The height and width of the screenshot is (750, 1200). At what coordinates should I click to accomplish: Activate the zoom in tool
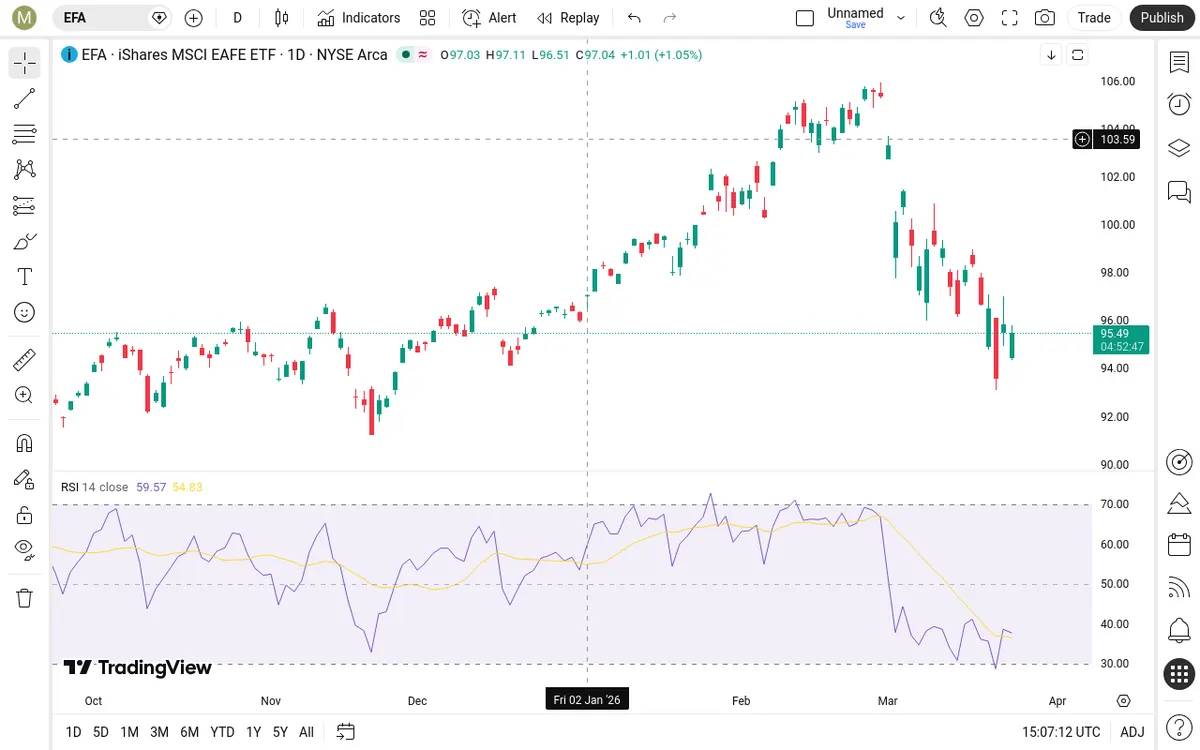[x=25, y=395]
